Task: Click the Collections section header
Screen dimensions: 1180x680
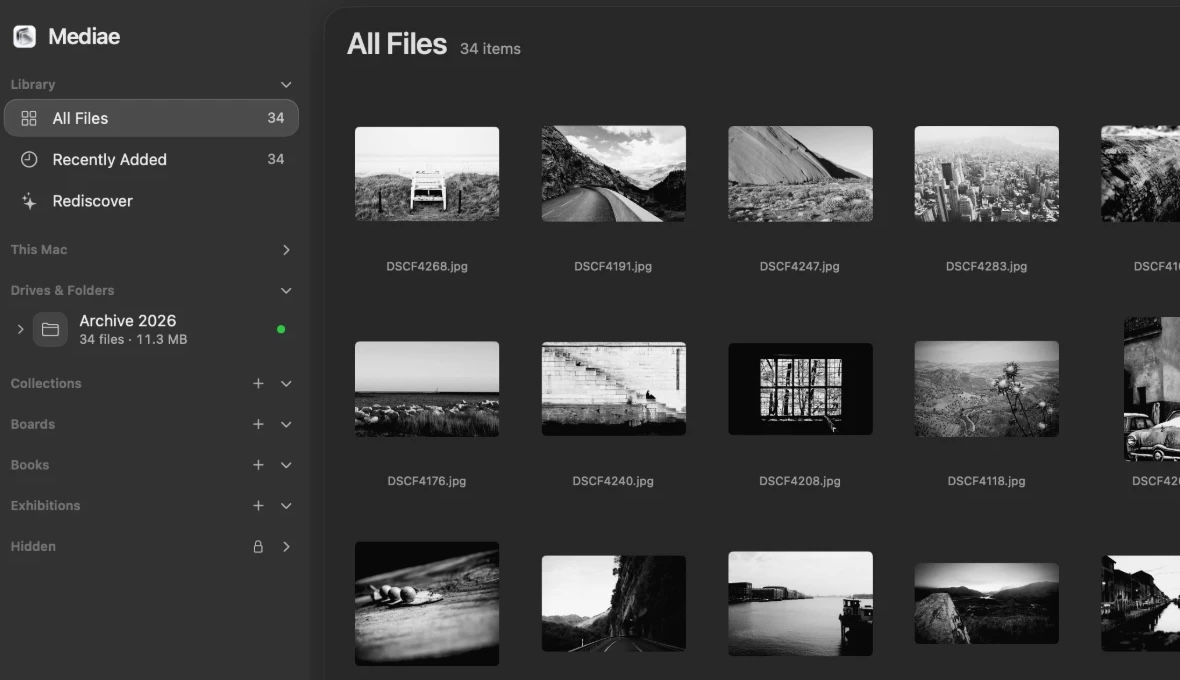Action: [x=46, y=384]
